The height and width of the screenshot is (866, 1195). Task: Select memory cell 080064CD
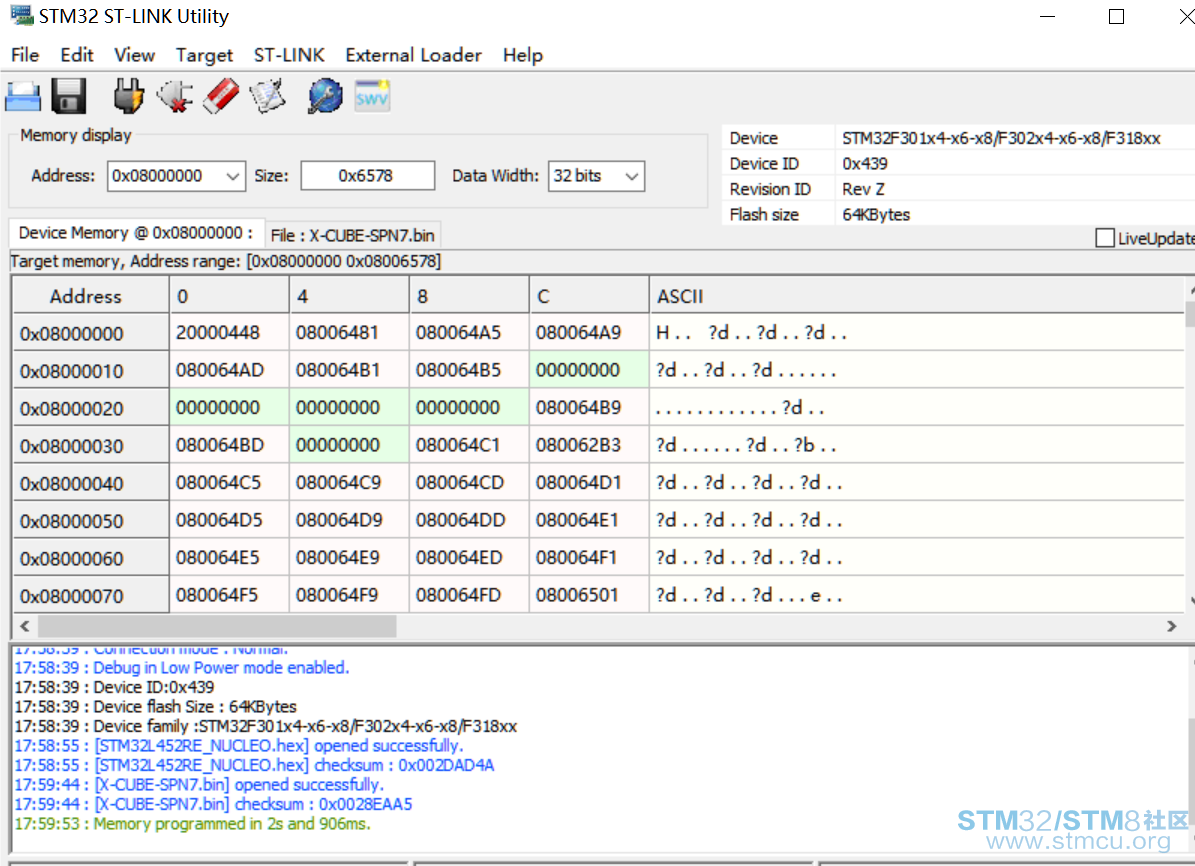click(469, 482)
